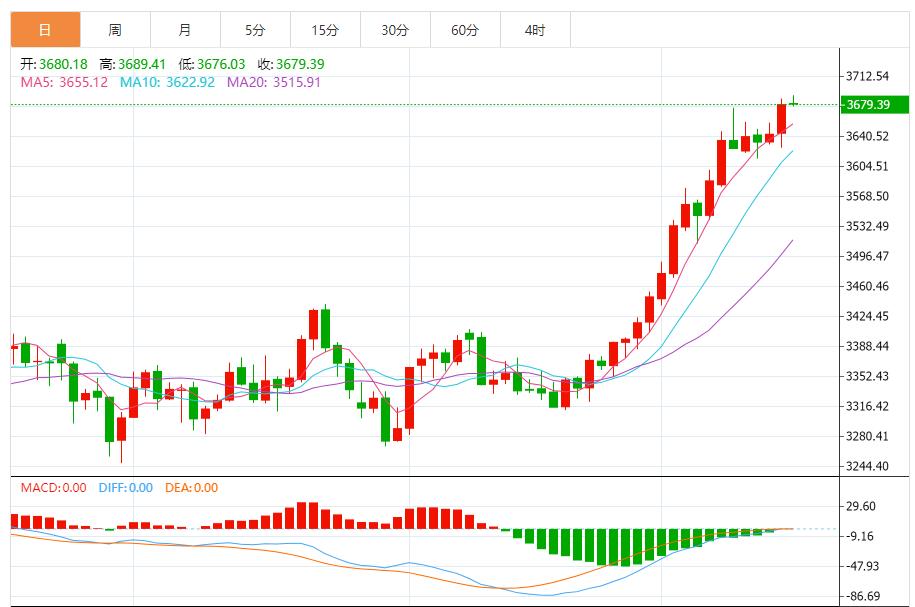Screen dimensions: 915x607
Task: Click the MA10: 3622.92 indicator label
Action: point(167,82)
